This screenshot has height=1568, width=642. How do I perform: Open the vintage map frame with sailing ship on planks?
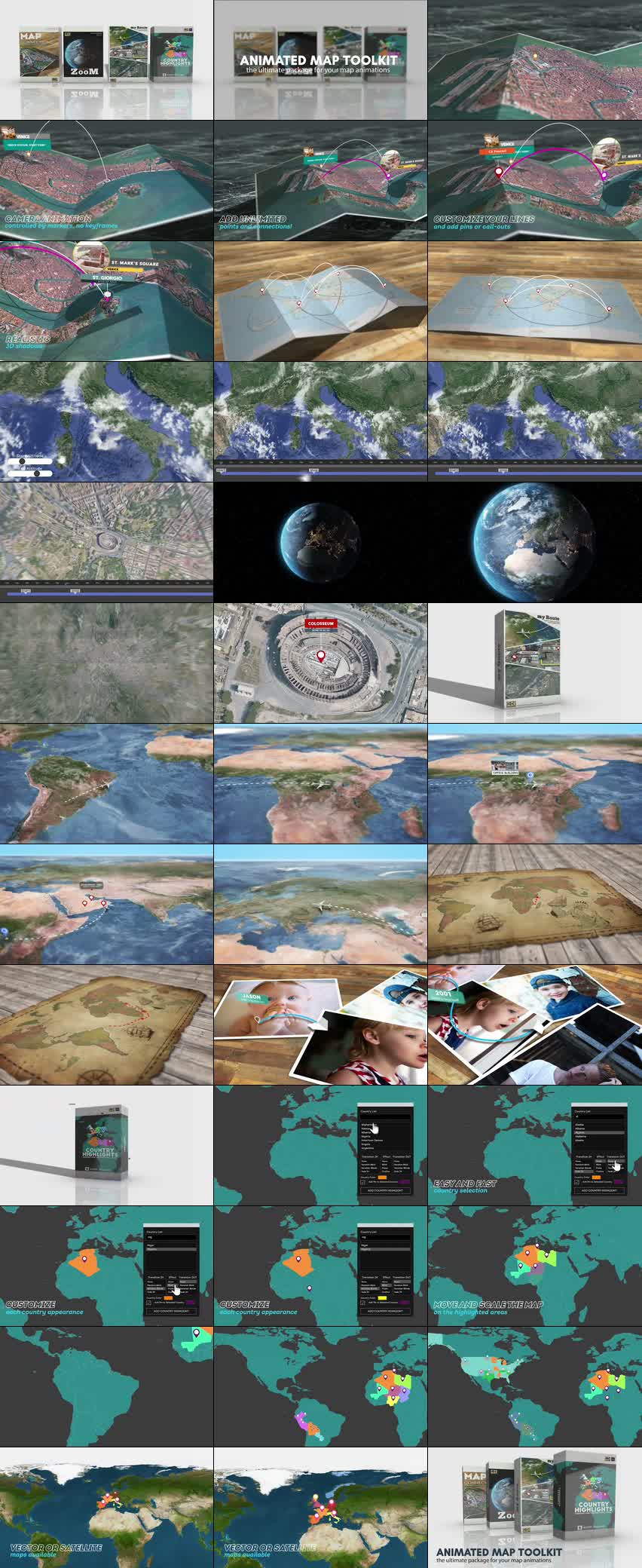535,905
